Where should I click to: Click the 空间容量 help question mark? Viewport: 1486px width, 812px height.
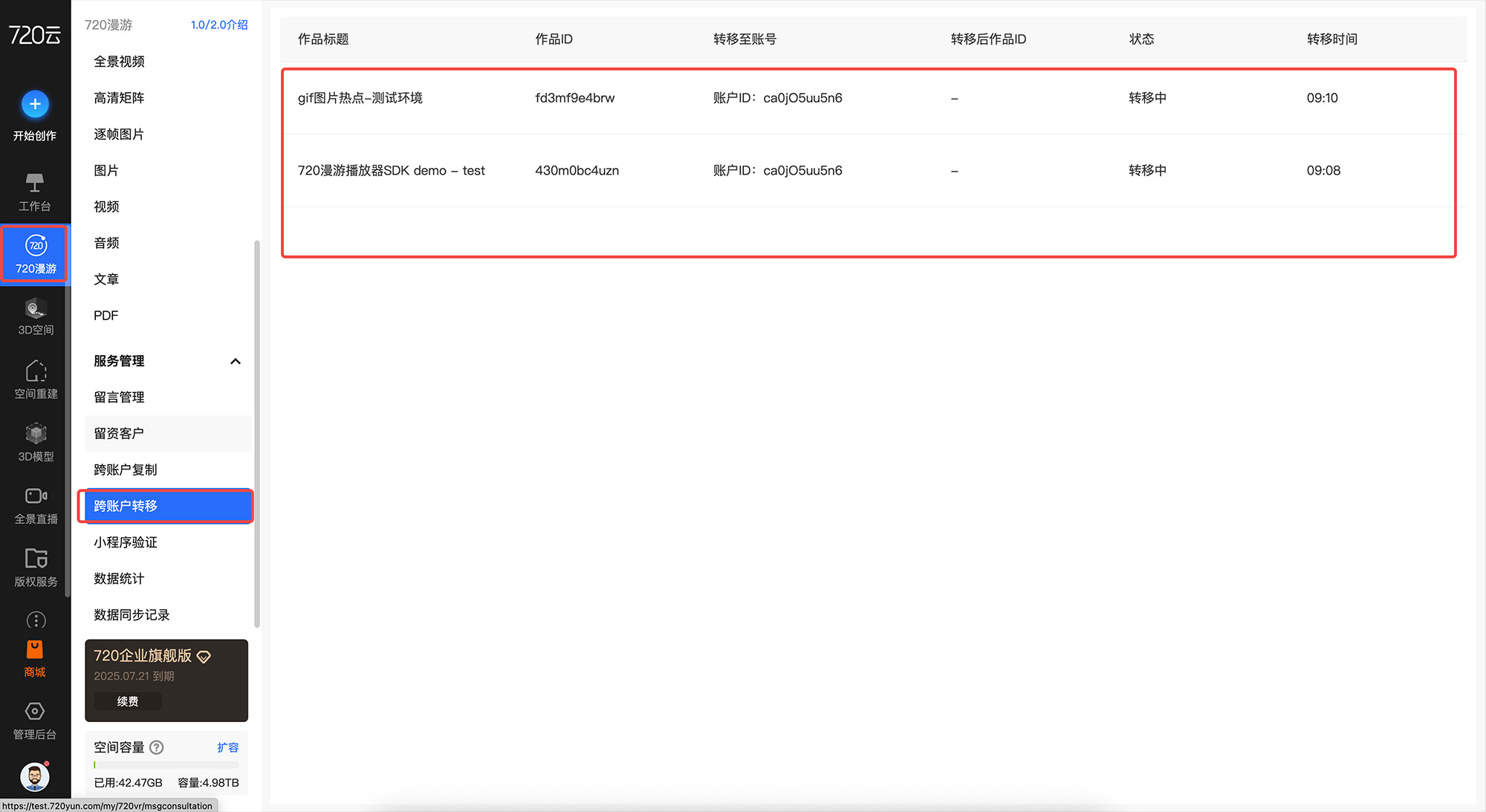coord(157,747)
